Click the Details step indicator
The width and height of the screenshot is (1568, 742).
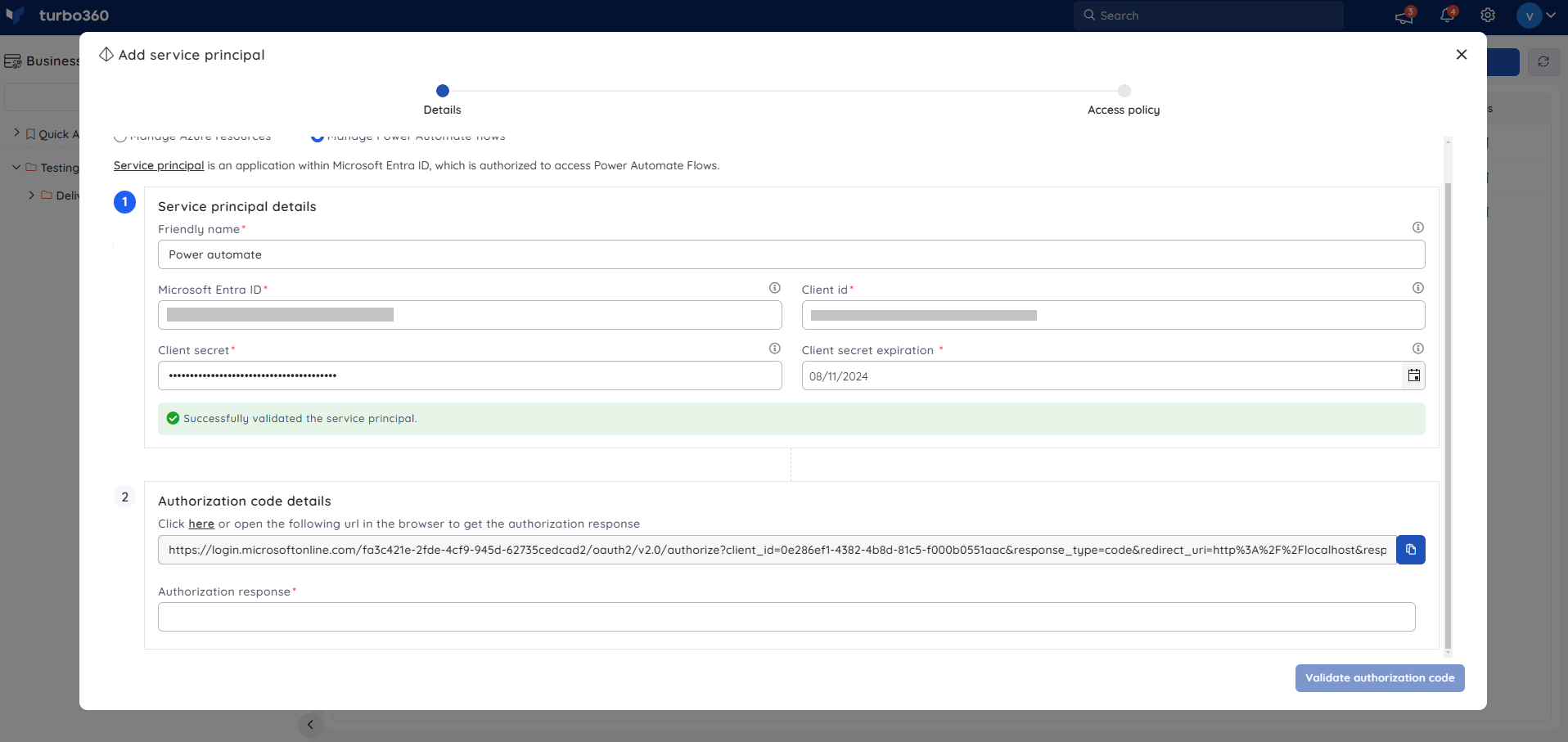443,91
